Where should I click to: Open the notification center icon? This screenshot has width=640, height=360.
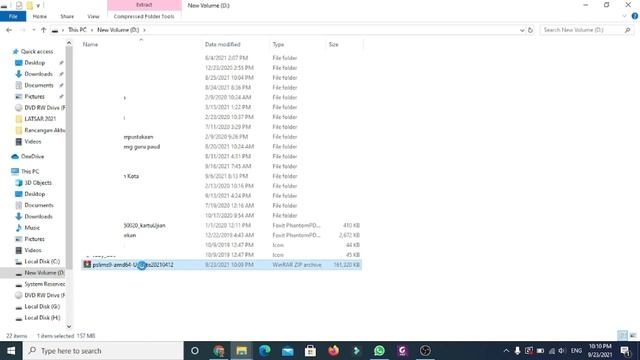[x=625, y=351]
